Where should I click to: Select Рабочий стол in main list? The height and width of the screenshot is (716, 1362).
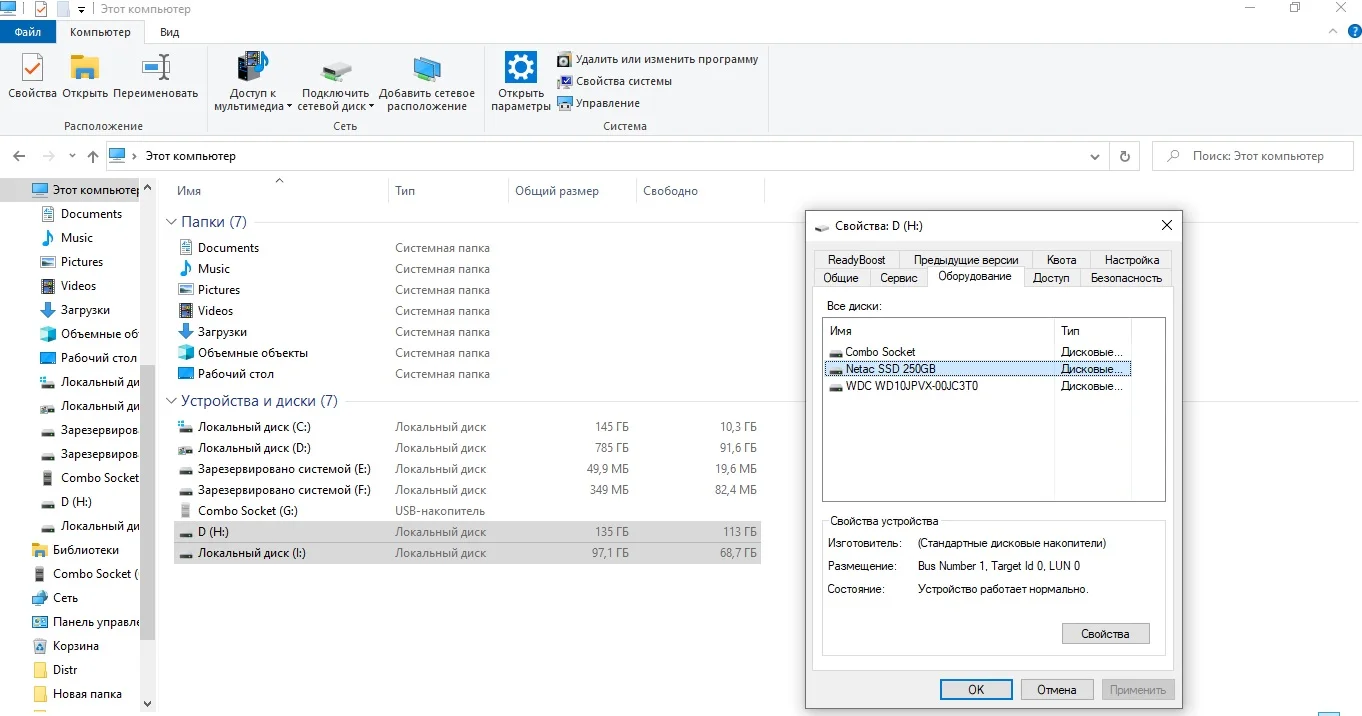click(236, 374)
